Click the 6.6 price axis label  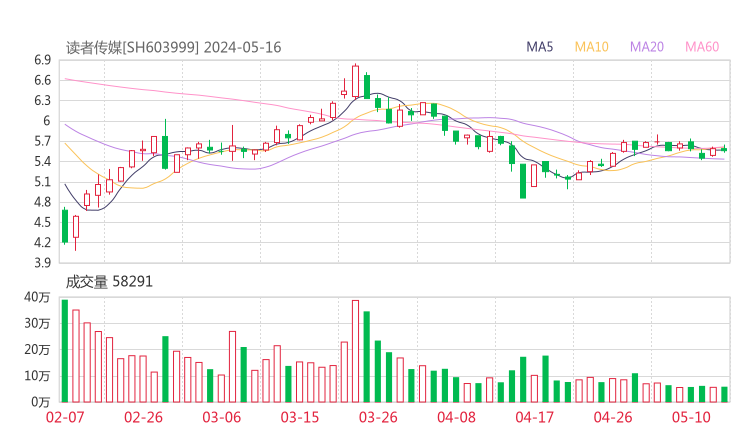(x=42, y=80)
